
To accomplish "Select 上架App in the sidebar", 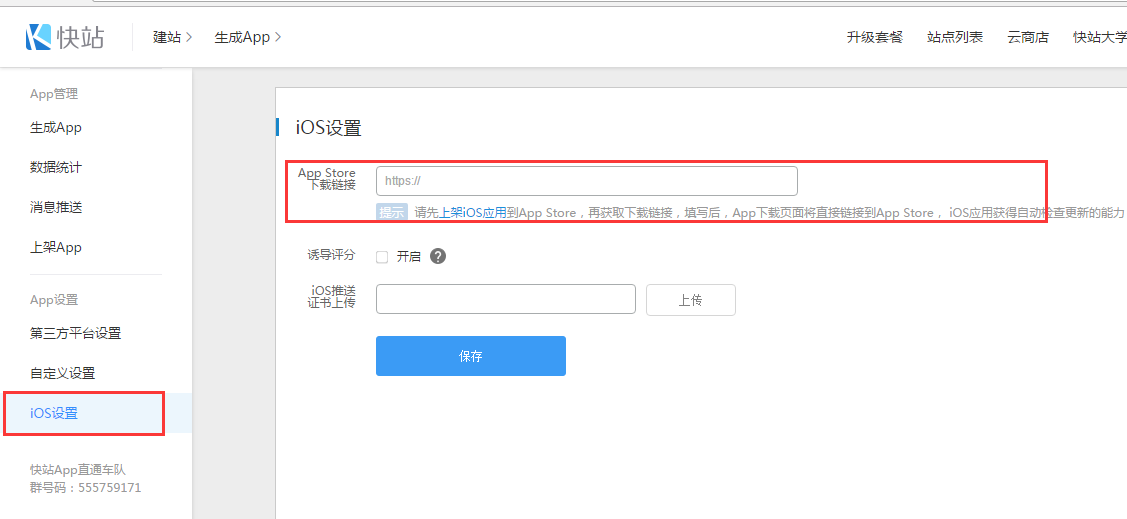I will point(56,247).
